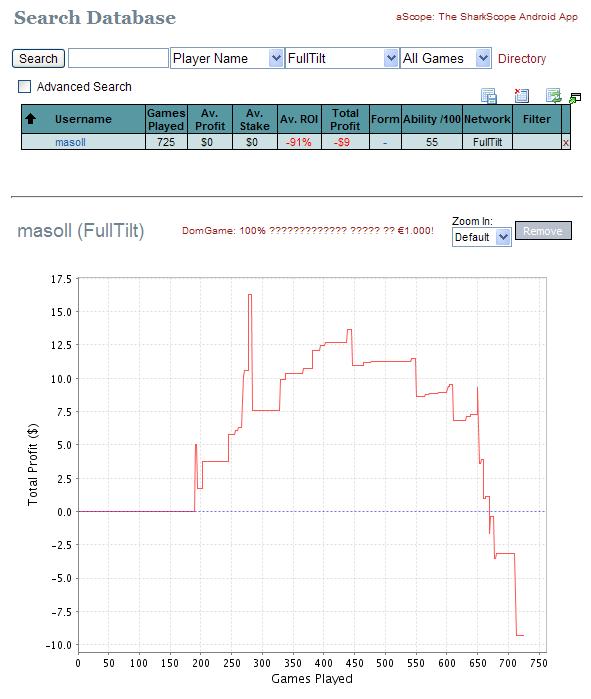Sort by the Network column header

pos(487,119)
